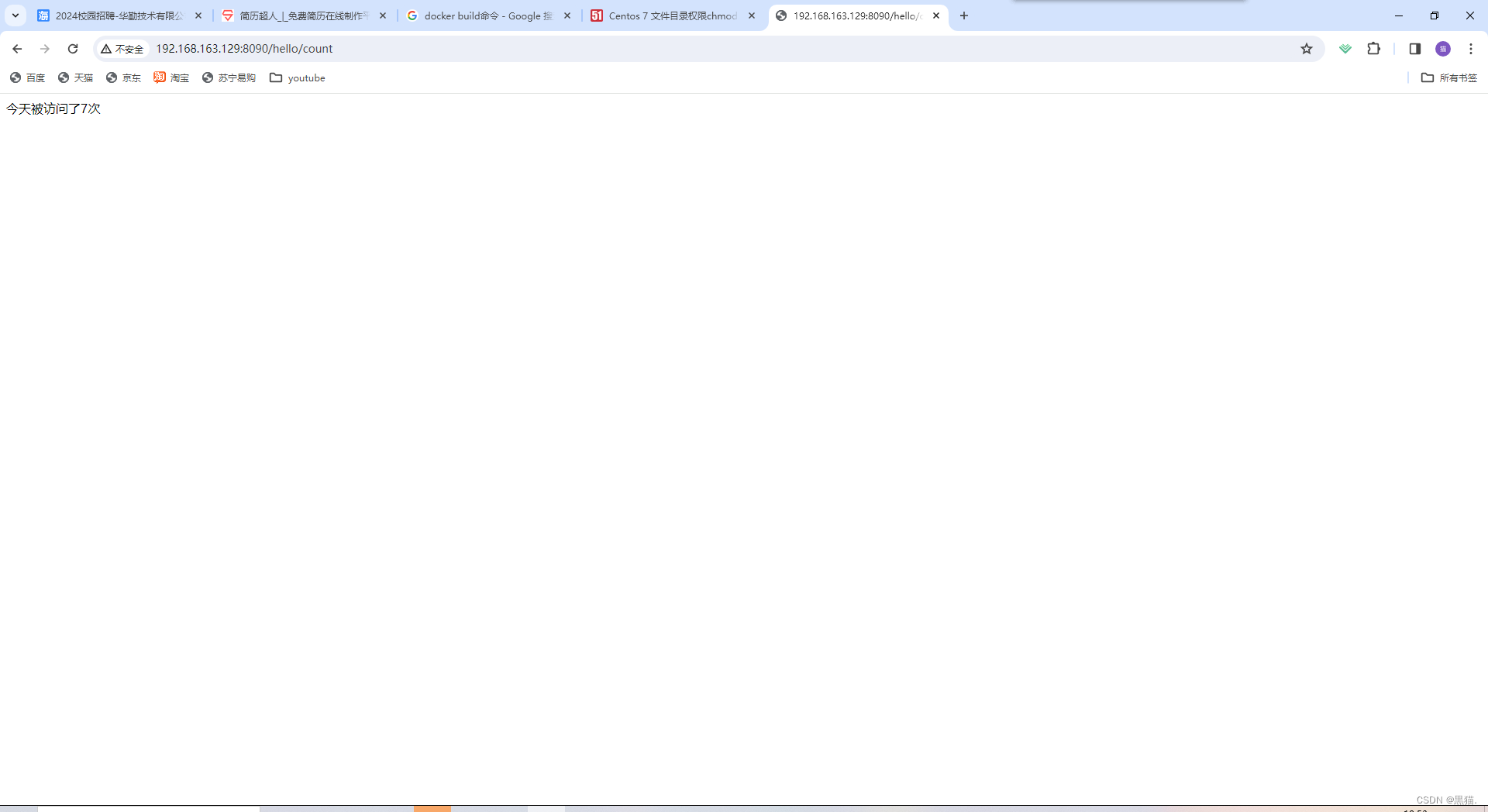This screenshot has width=1488, height=812.
Task: Reload the current page
Action: [73, 49]
